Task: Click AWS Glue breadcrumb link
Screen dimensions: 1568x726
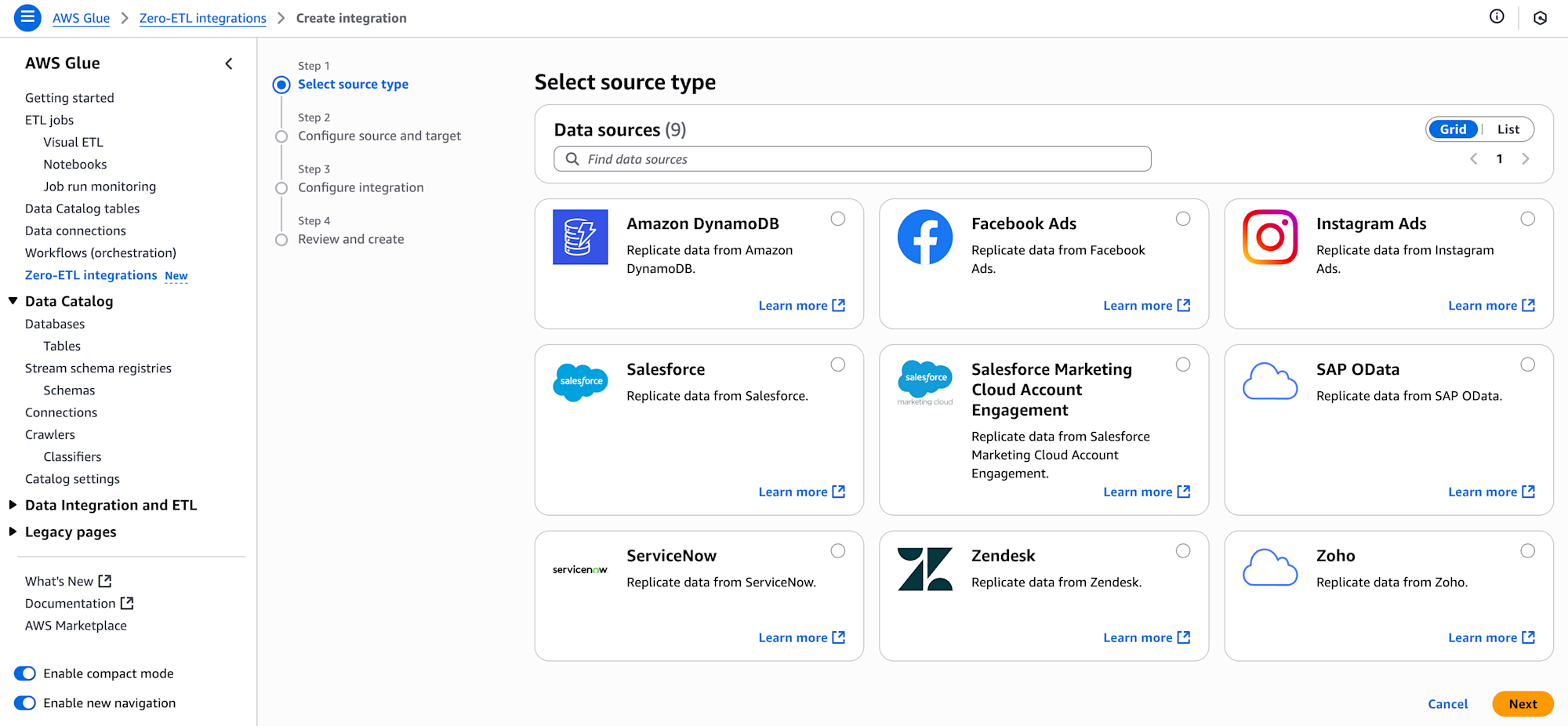Action: point(81,18)
